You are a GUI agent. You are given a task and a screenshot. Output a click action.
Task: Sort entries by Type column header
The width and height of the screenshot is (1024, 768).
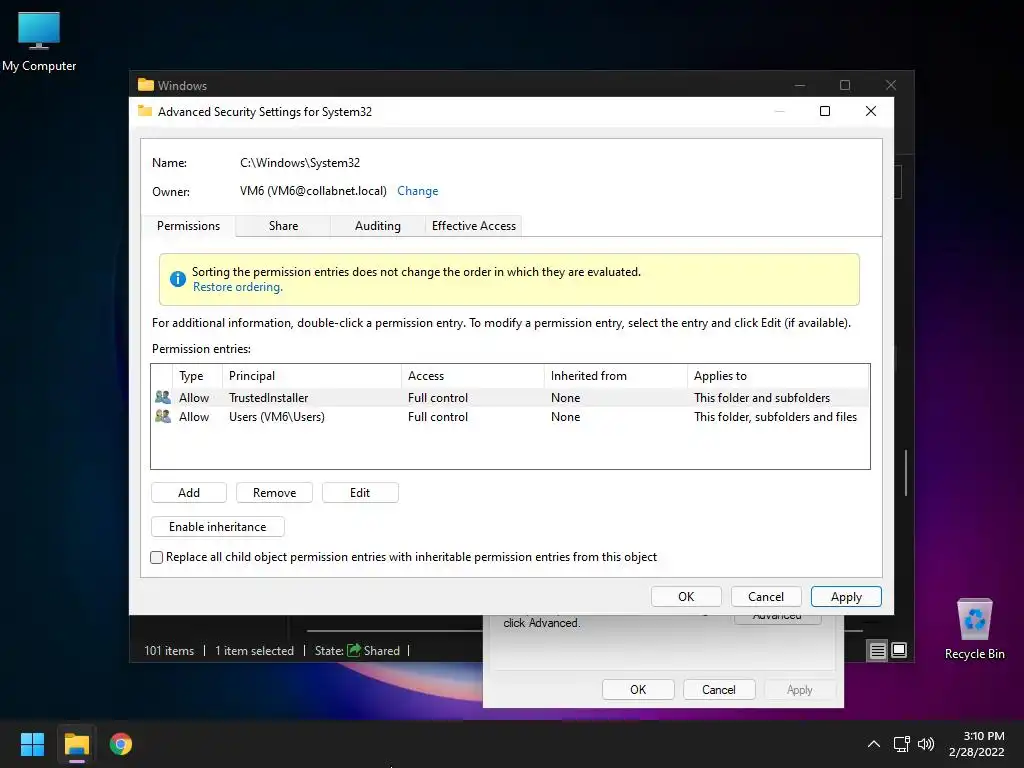pyautogui.click(x=198, y=376)
